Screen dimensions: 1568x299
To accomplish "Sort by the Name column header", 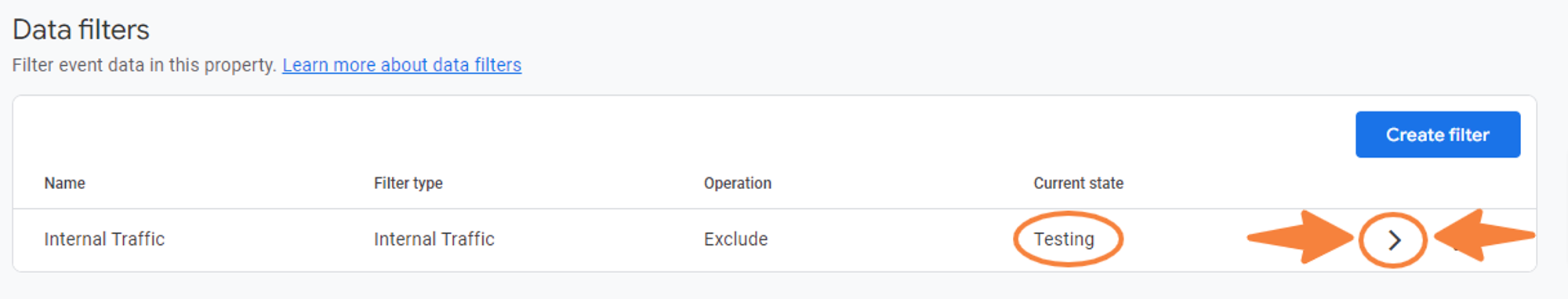I will [64, 183].
